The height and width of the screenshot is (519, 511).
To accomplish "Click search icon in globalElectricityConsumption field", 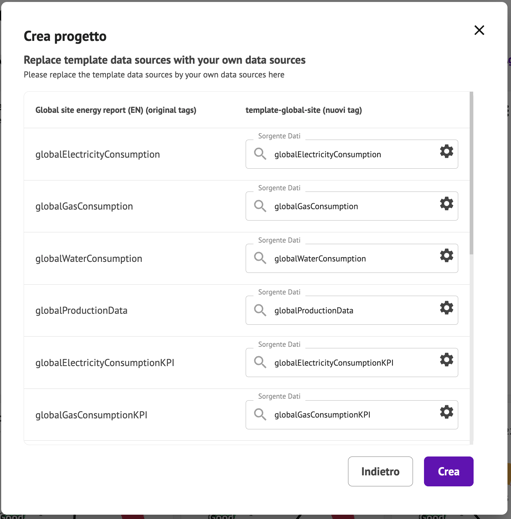I will coord(260,154).
